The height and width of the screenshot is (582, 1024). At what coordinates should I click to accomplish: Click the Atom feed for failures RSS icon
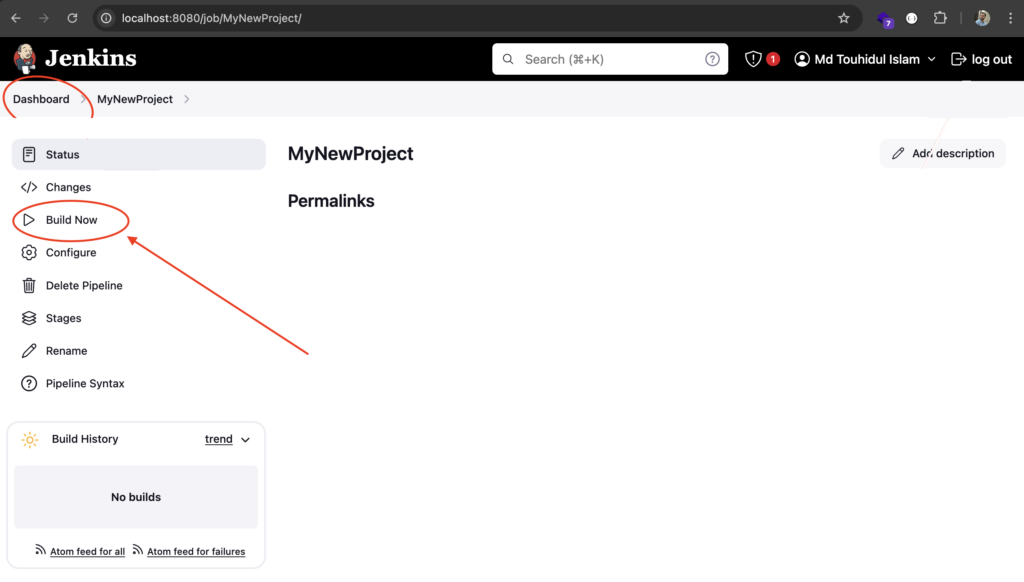(x=137, y=550)
